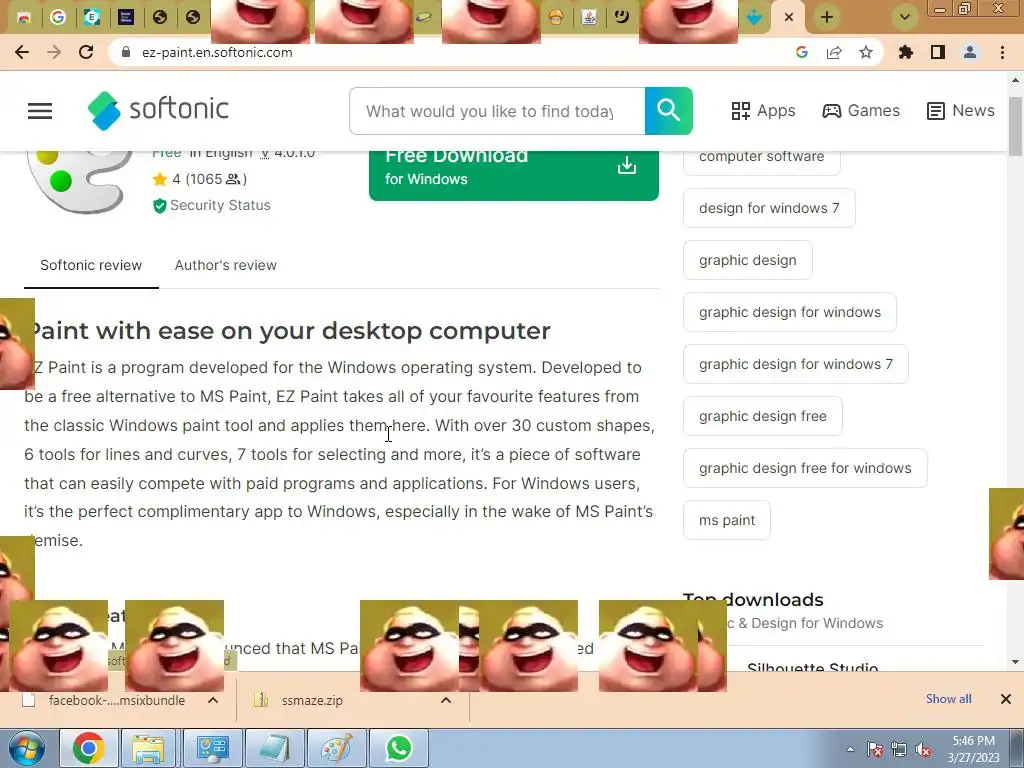Click graphic design for windows 7 tag
The width and height of the screenshot is (1024, 768).
tap(795, 364)
